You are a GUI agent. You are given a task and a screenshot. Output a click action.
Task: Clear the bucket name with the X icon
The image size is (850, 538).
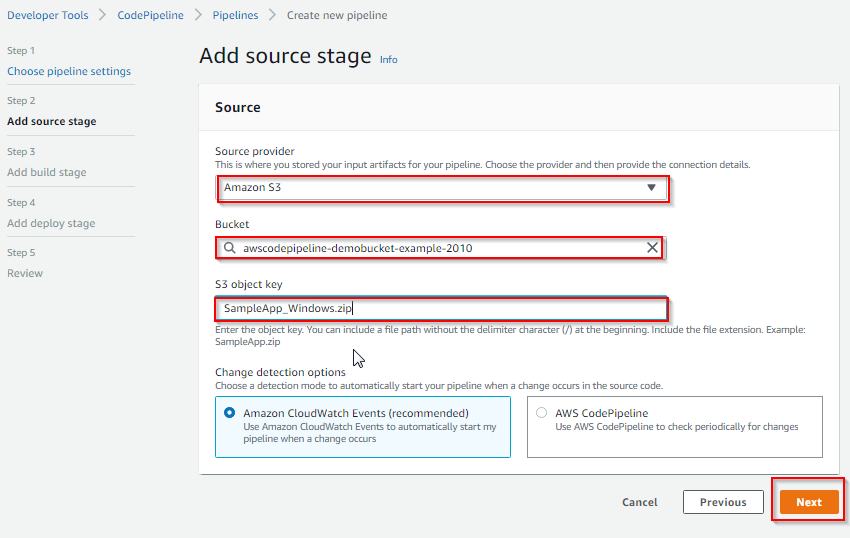[652, 248]
